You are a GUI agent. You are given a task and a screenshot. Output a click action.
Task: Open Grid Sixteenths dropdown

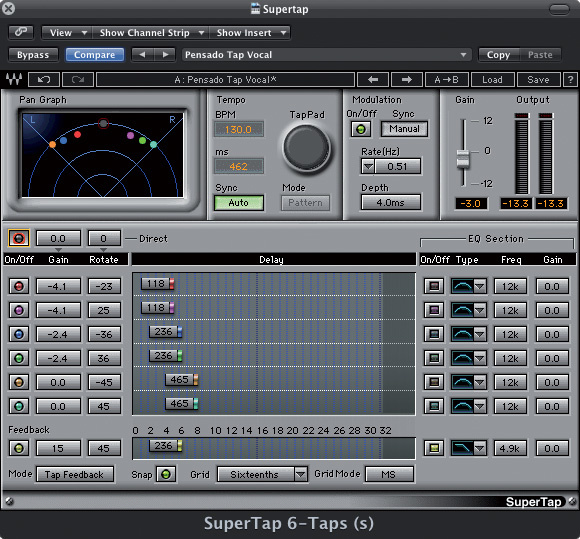[301, 474]
